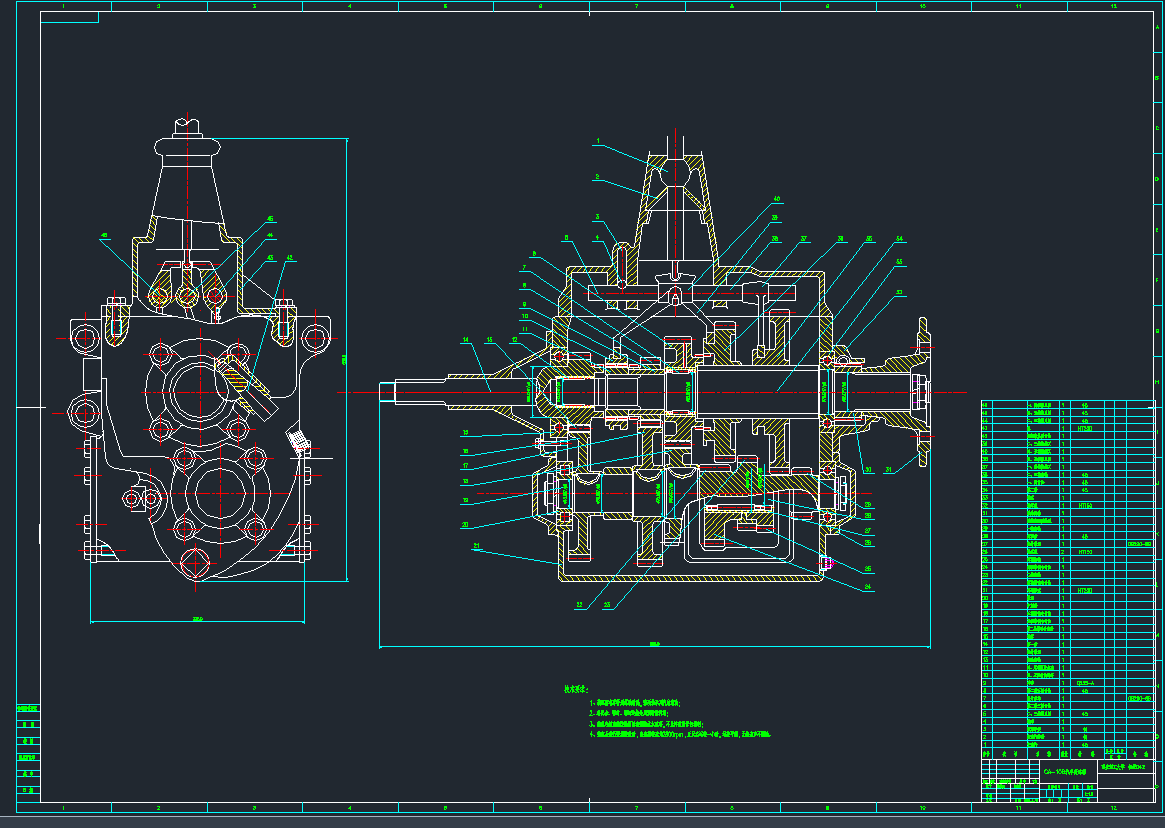
Task: Click the green technical requirements heading text
Action: (x=576, y=689)
